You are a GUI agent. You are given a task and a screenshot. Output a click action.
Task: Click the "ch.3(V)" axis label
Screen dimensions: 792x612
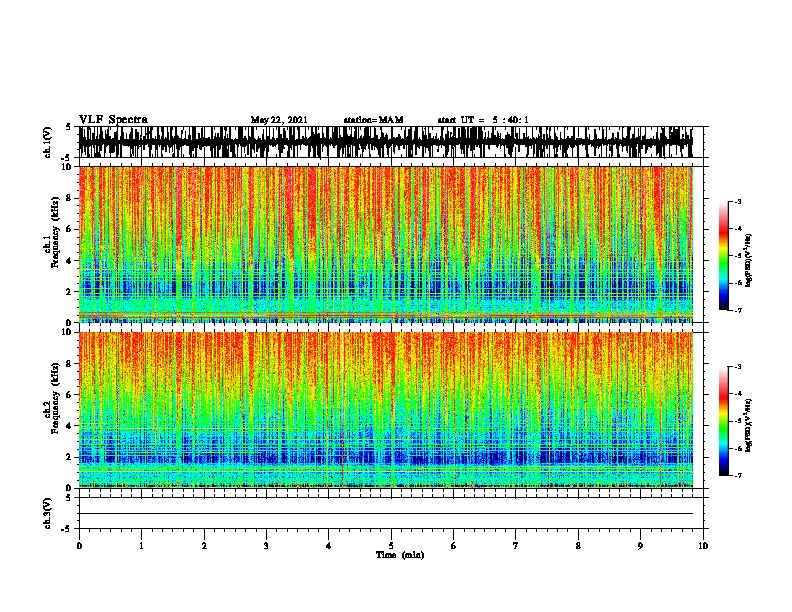pyautogui.click(x=48, y=513)
